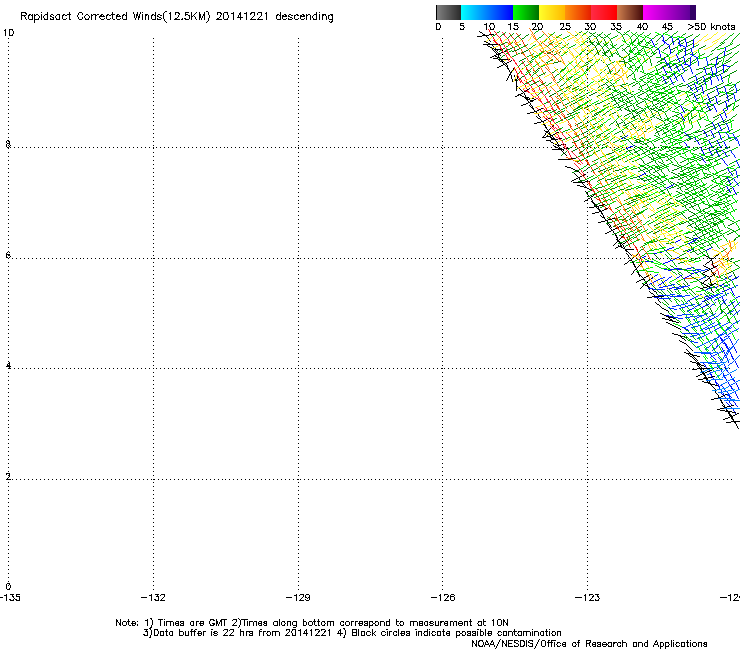This screenshot has width=740, height=650.
Task: Click the latitude axis label "2"
Action: tap(8, 477)
